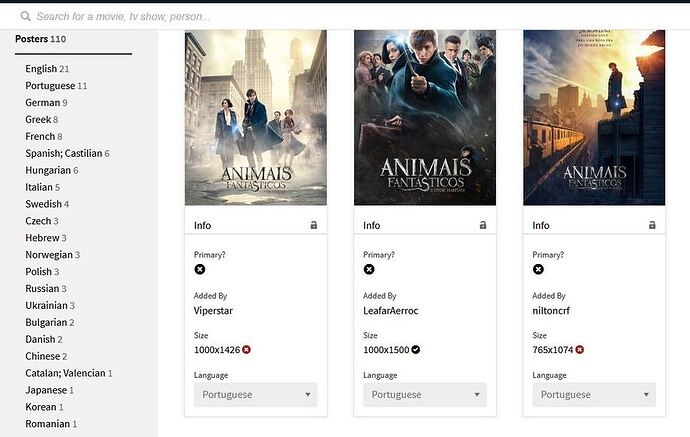690x437 pixels.
Task: Select the Posters 110 tab
Action: coord(40,39)
